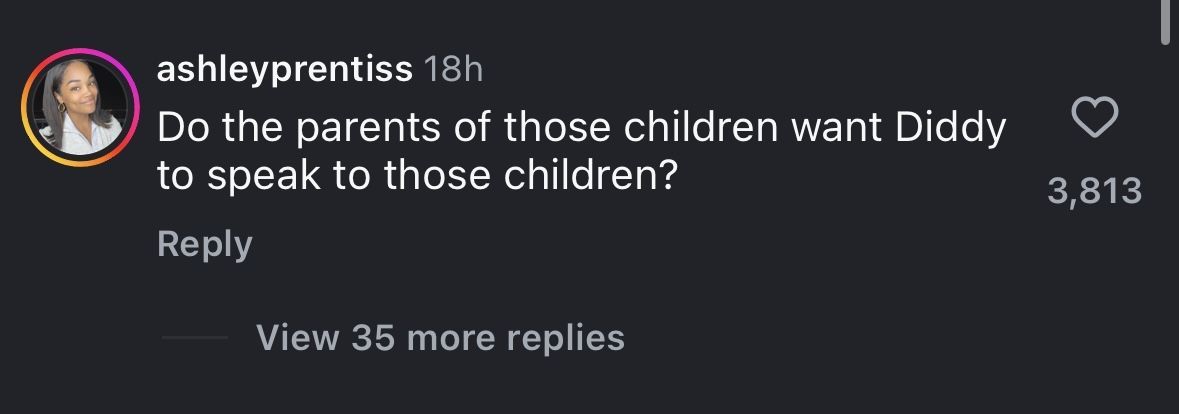The width and height of the screenshot is (1179, 414).
Task: Open the 3,813 likes count
Action: 1094,191
